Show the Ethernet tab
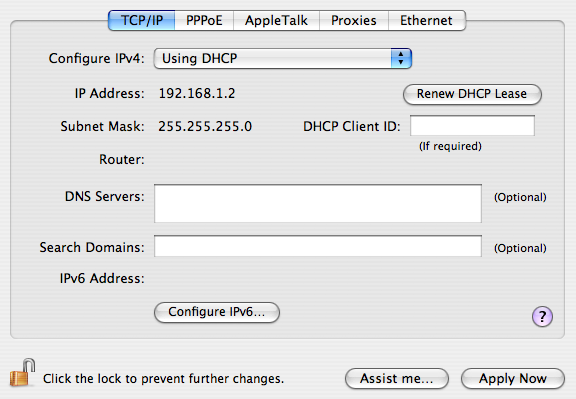 tap(427, 20)
